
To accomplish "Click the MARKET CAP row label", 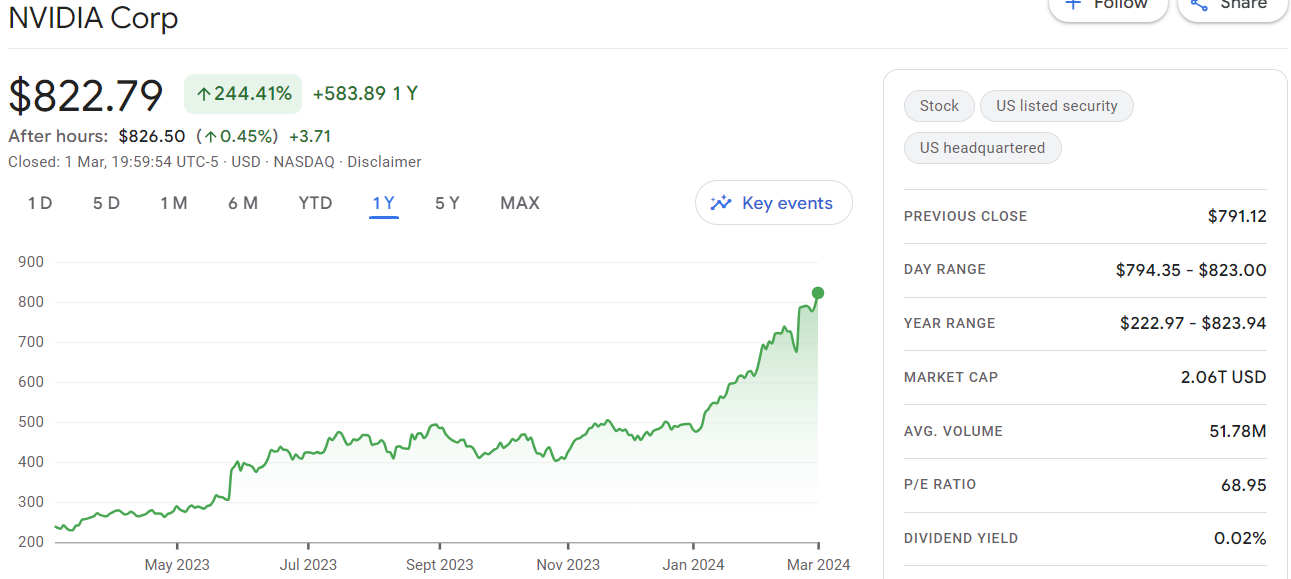I will 951,377.
